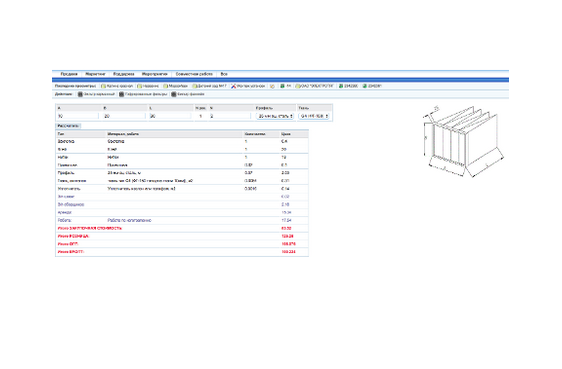Image resolution: width=562 pixels, height=369 pixels.
Task: Open the Совместная работа tab
Action: (x=194, y=74)
